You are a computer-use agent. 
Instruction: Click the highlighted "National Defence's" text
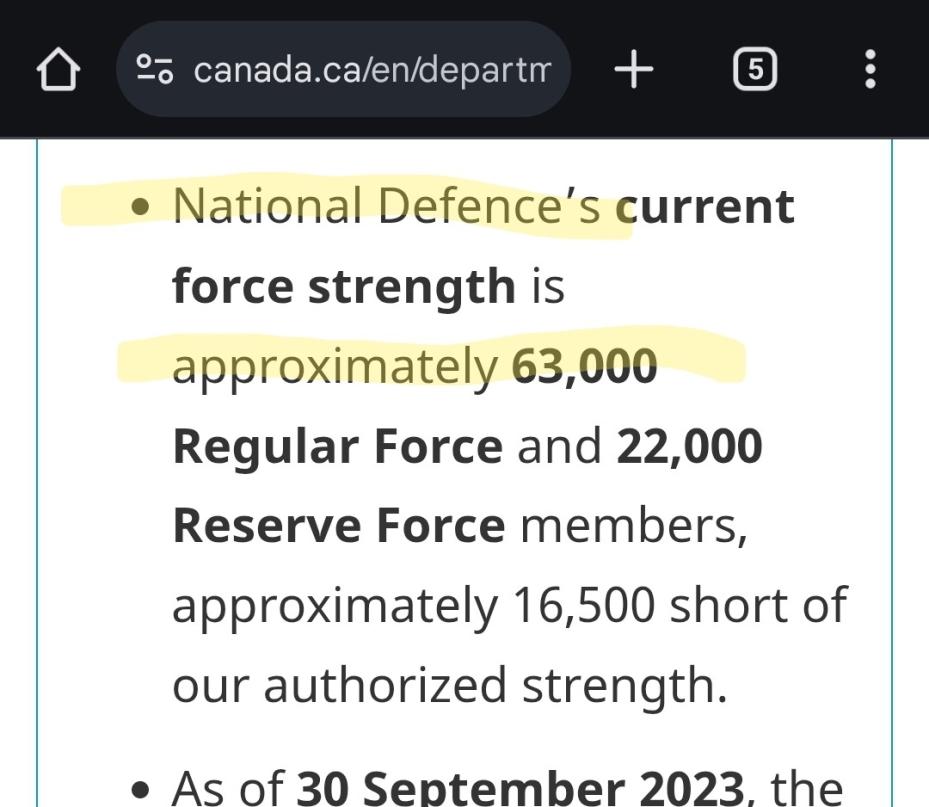point(387,206)
